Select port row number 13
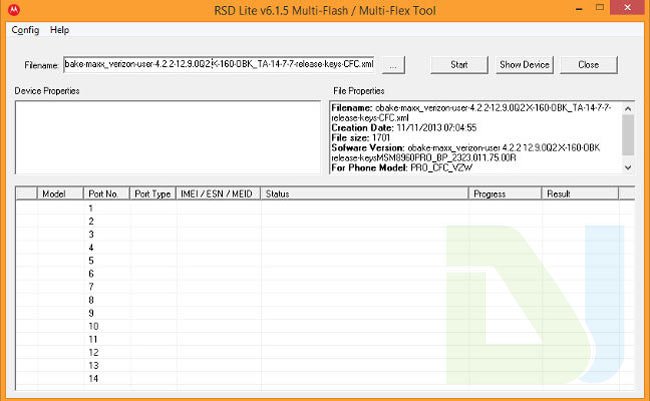Screen dimensions: 650x401 (325, 365)
